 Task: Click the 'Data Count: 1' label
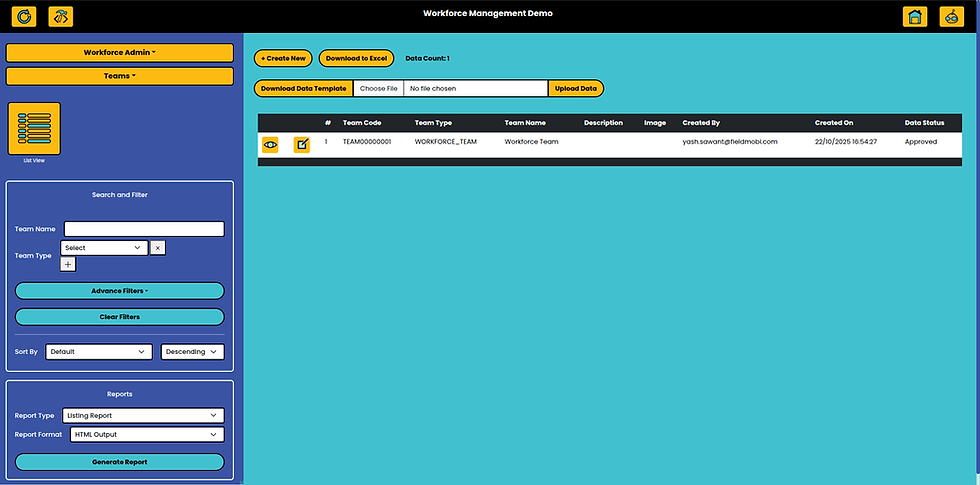click(428, 58)
